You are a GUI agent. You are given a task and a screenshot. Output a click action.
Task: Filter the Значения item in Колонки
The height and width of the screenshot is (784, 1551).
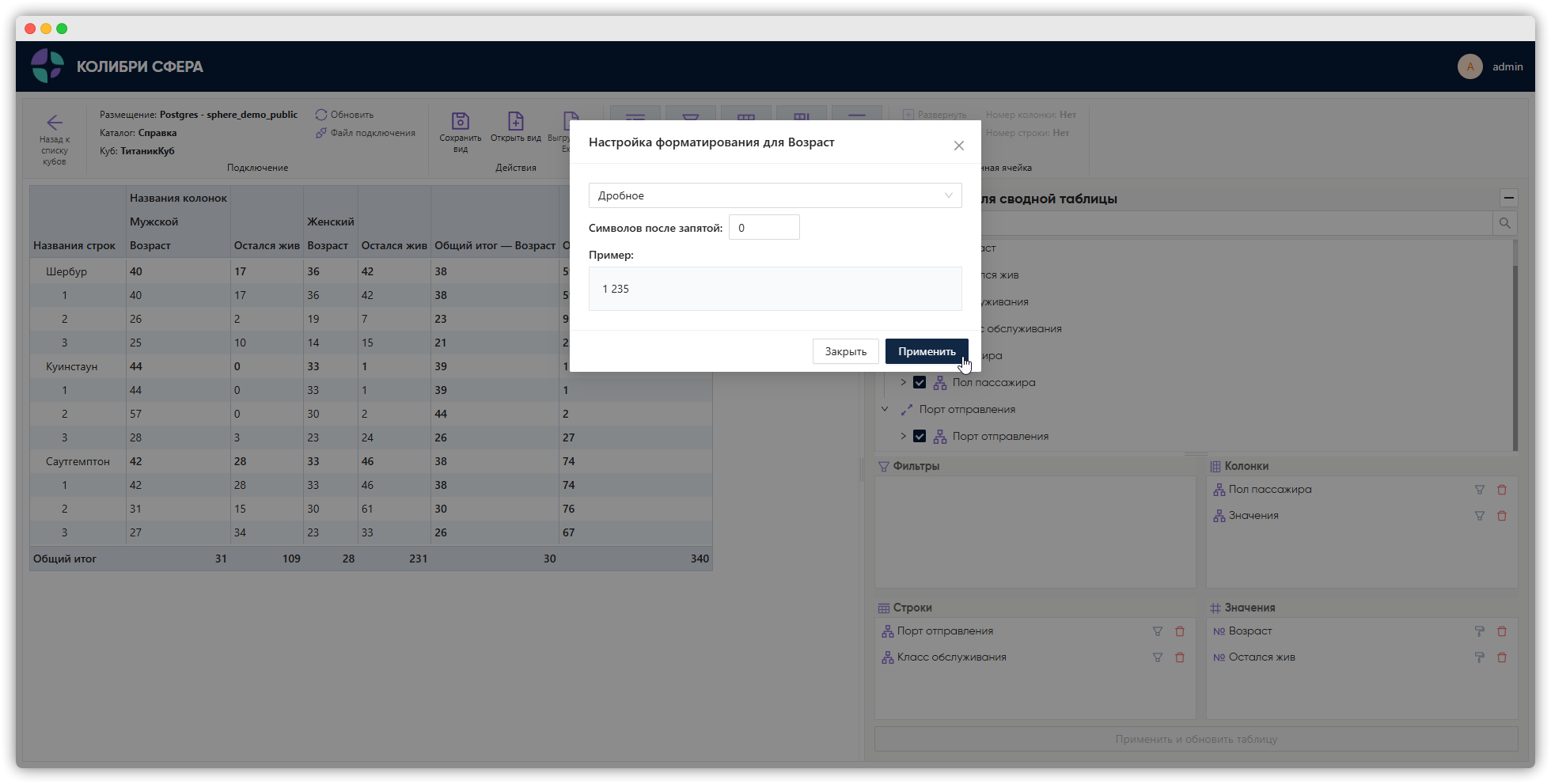point(1480,516)
